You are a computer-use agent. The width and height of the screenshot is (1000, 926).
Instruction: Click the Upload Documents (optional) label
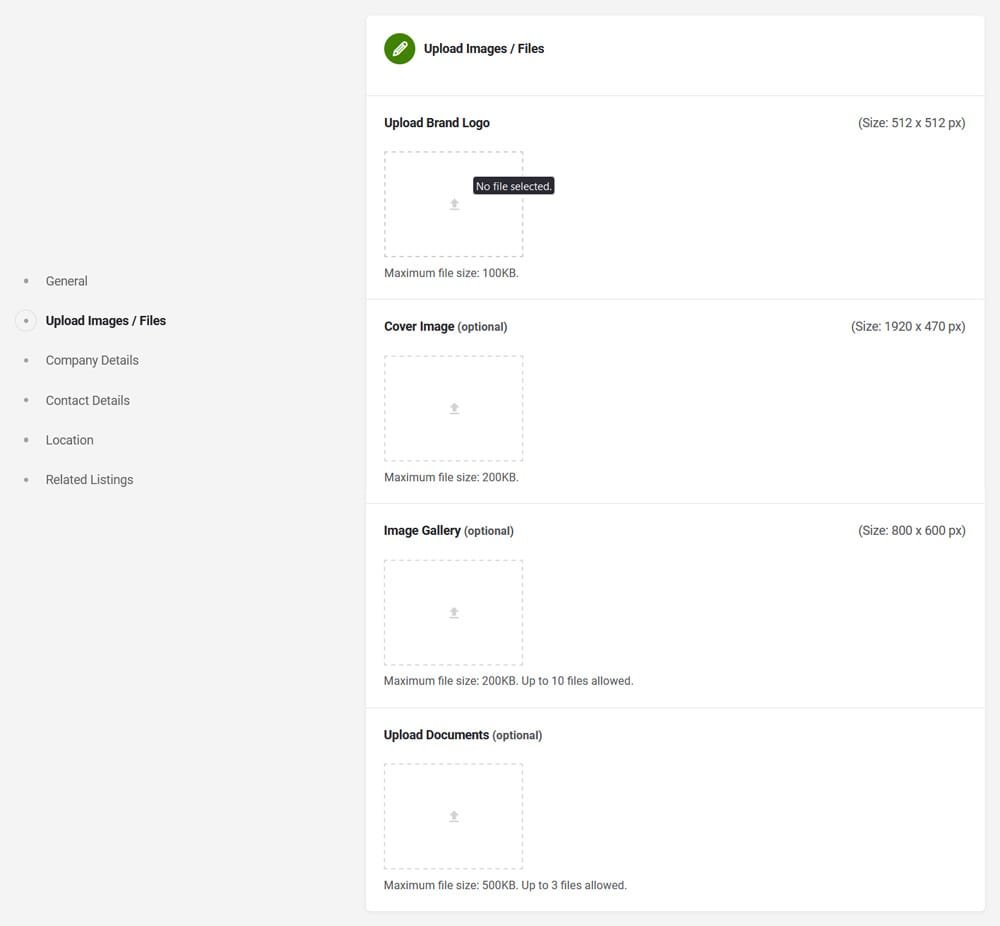tap(462, 735)
